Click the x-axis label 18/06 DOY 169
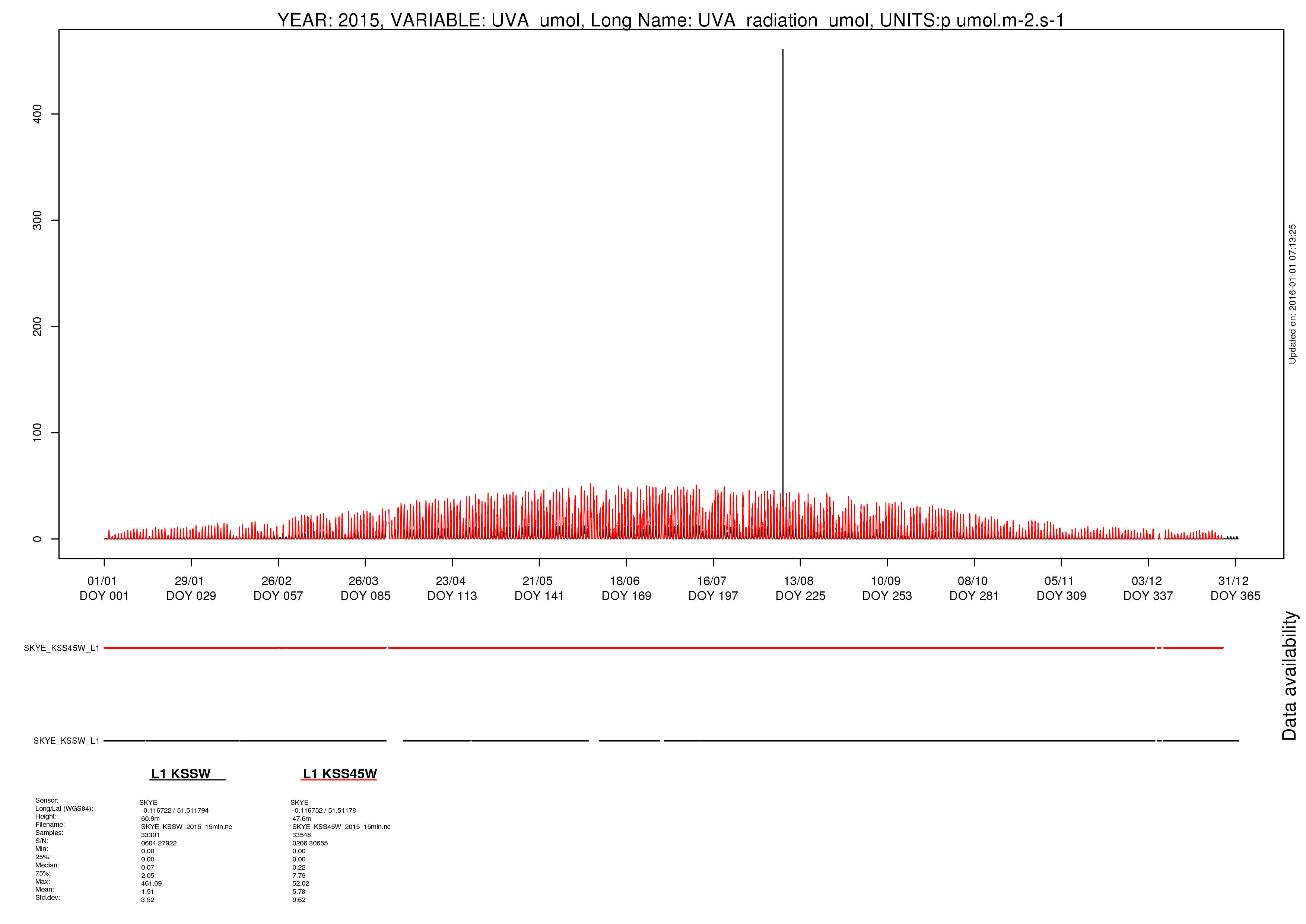 pos(626,588)
